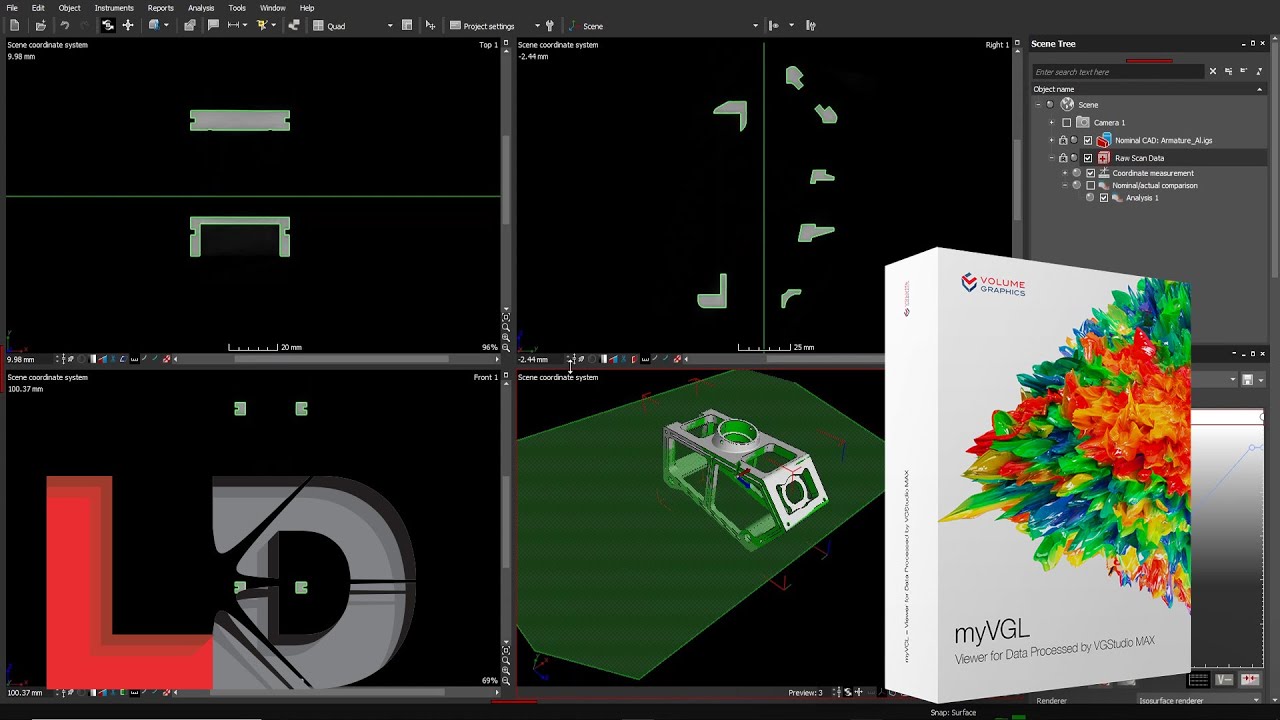This screenshot has width=1280, height=720.
Task: Open the Help menu
Action: pos(307,8)
